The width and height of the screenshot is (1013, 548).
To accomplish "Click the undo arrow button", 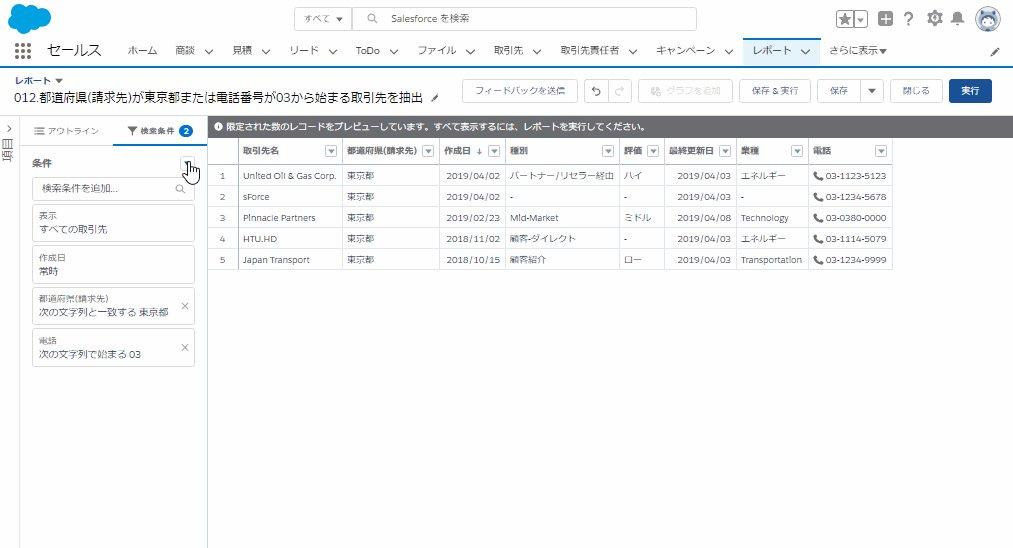I will point(596,91).
